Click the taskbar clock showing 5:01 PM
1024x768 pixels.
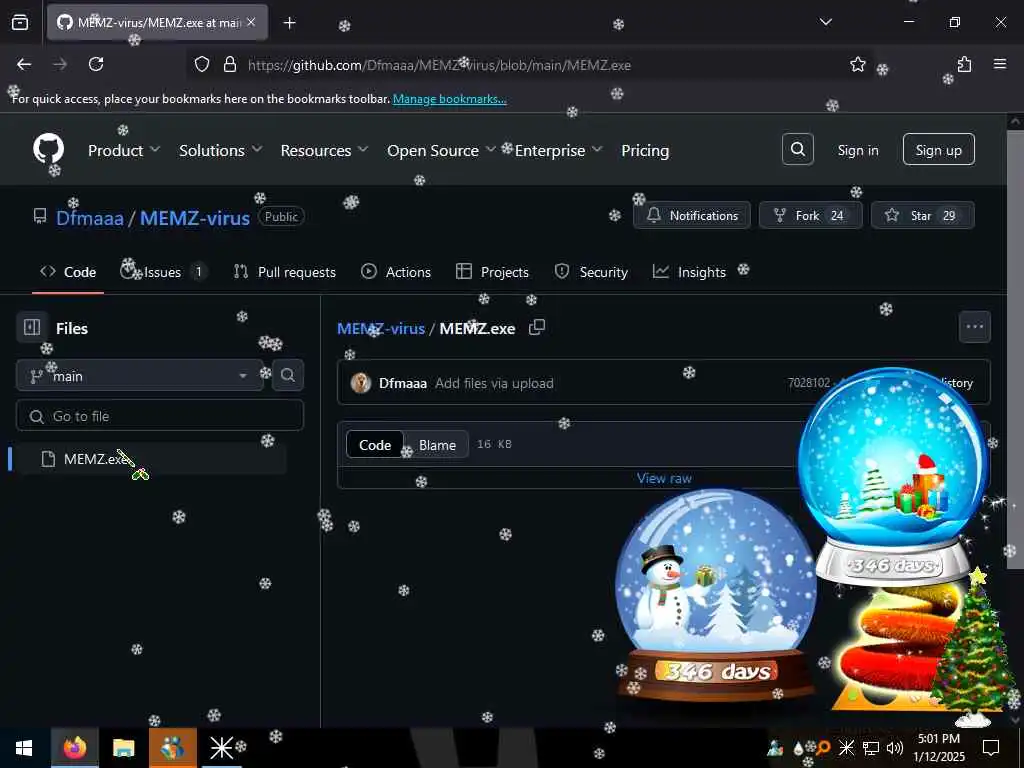(938, 748)
